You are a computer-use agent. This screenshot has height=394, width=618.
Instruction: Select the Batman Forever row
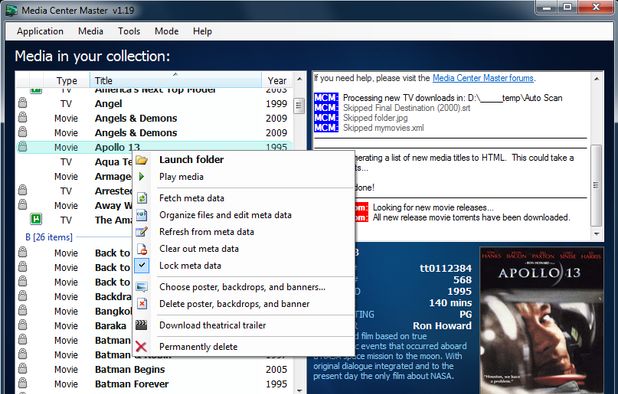[x=154, y=384]
